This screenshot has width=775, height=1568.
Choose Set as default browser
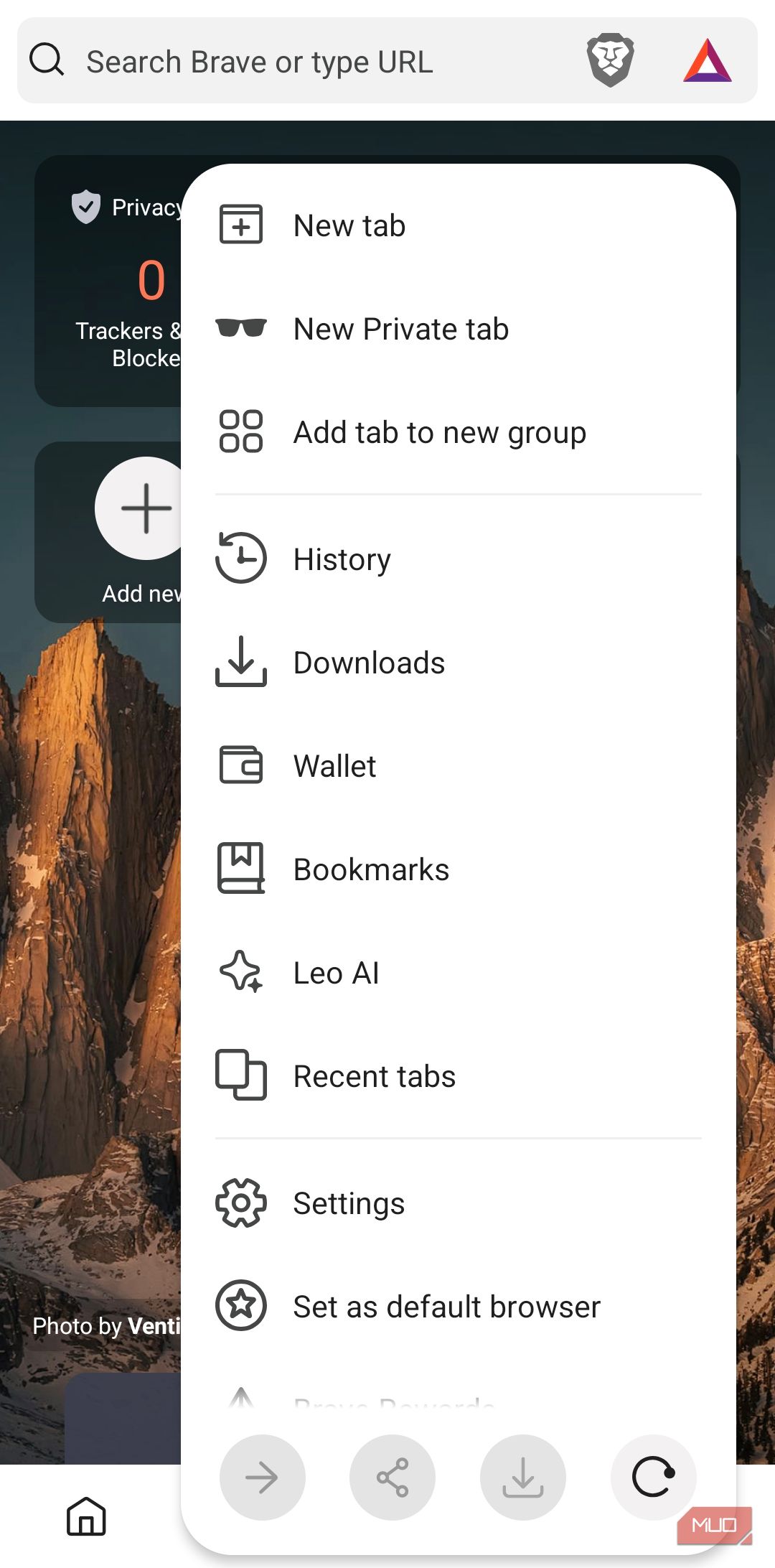[447, 1307]
